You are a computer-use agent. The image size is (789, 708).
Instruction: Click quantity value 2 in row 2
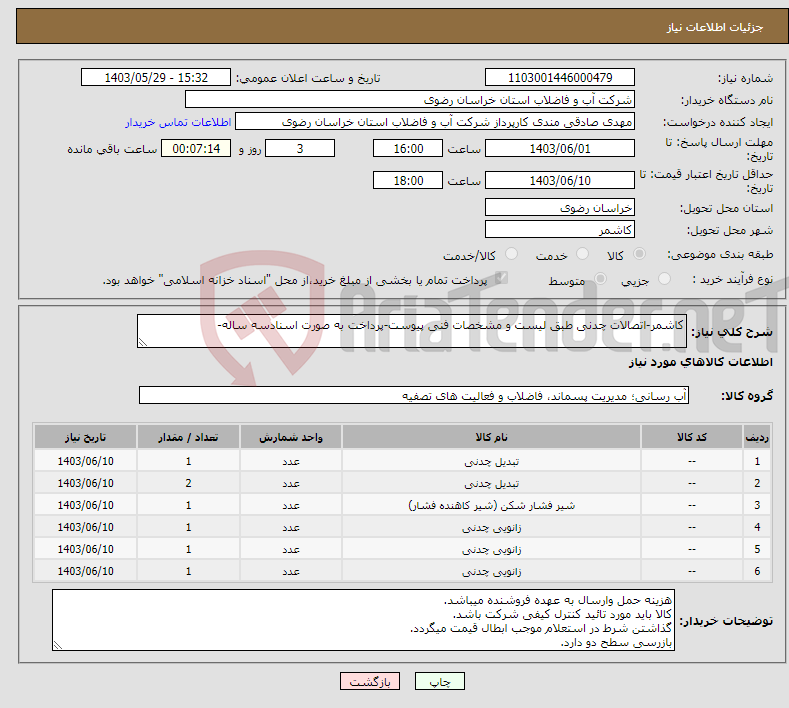pyautogui.click(x=188, y=483)
